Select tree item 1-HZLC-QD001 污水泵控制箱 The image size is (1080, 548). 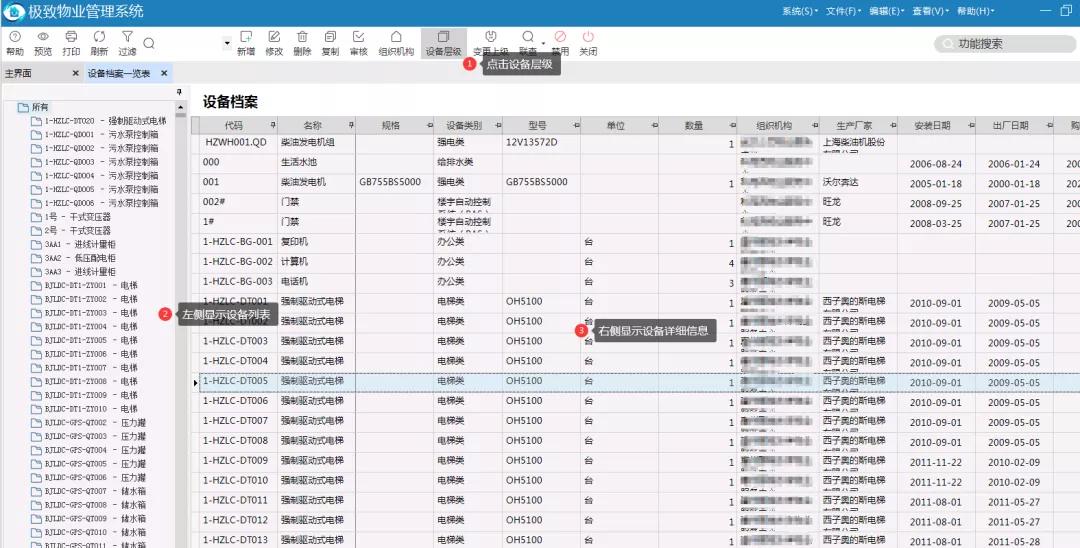[x=101, y=135]
